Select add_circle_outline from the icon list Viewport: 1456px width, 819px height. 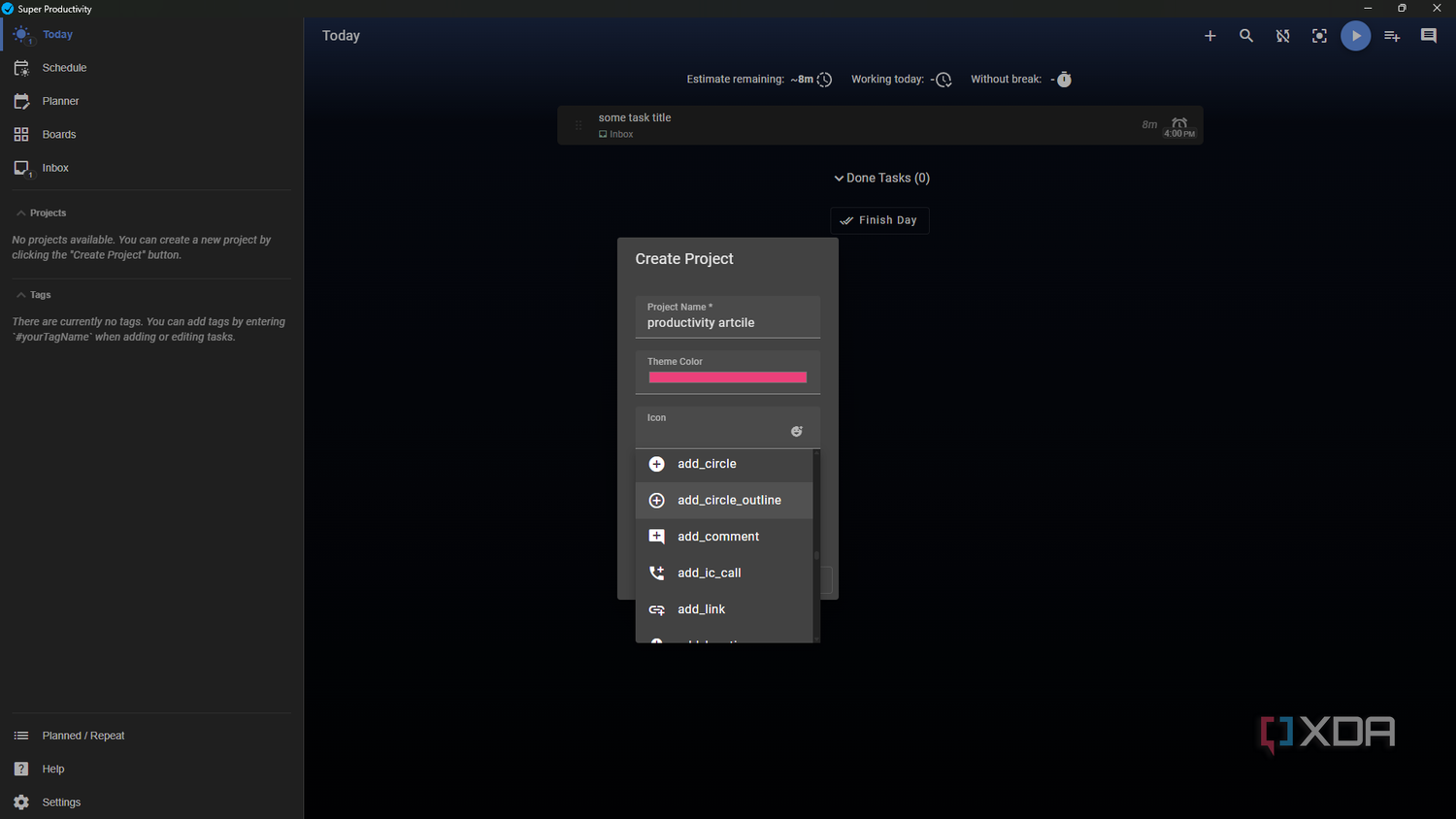pyautogui.click(x=724, y=501)
